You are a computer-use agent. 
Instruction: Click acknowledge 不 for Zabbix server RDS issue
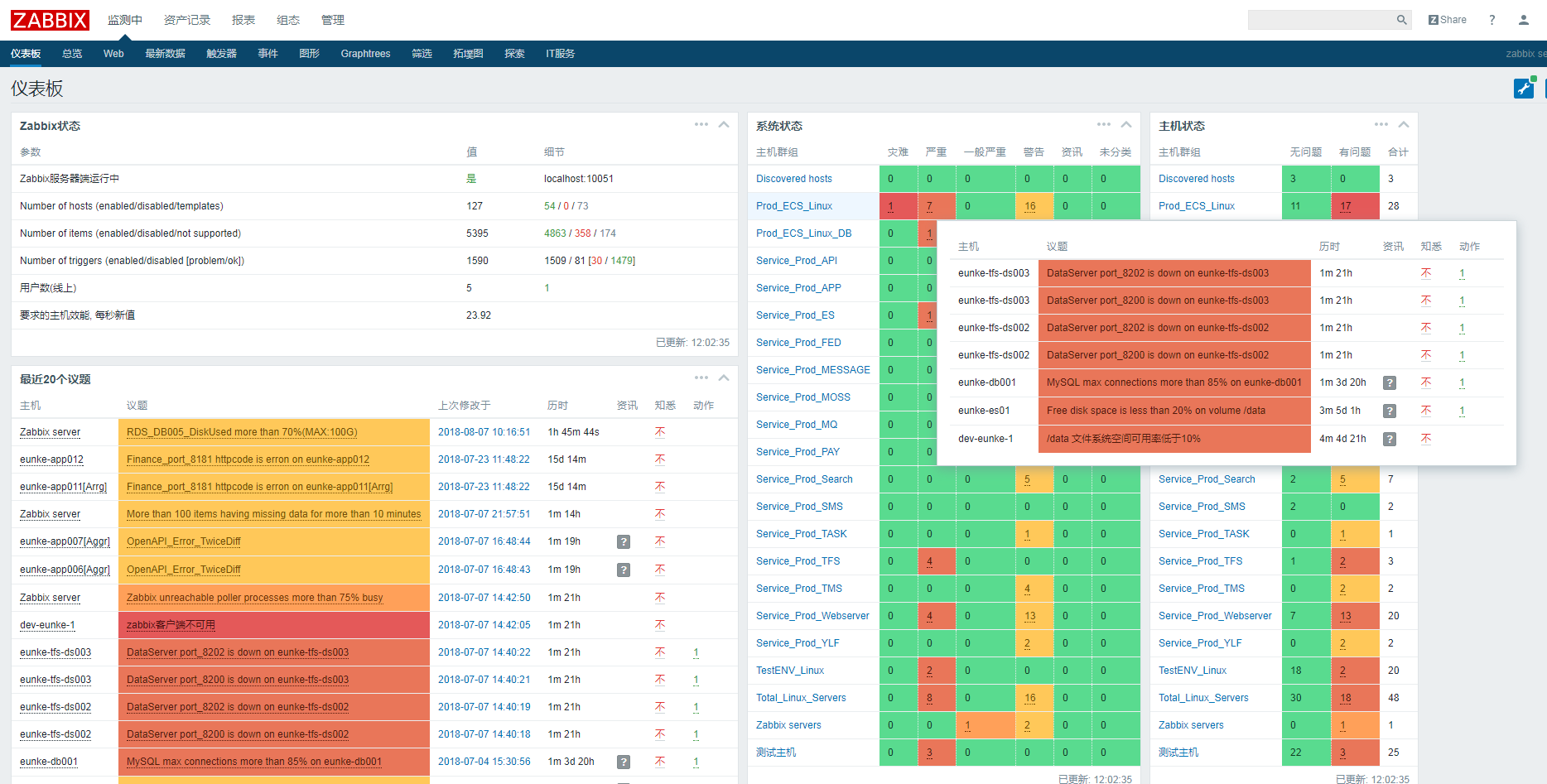pyautogui.click(x=660, y=432)
